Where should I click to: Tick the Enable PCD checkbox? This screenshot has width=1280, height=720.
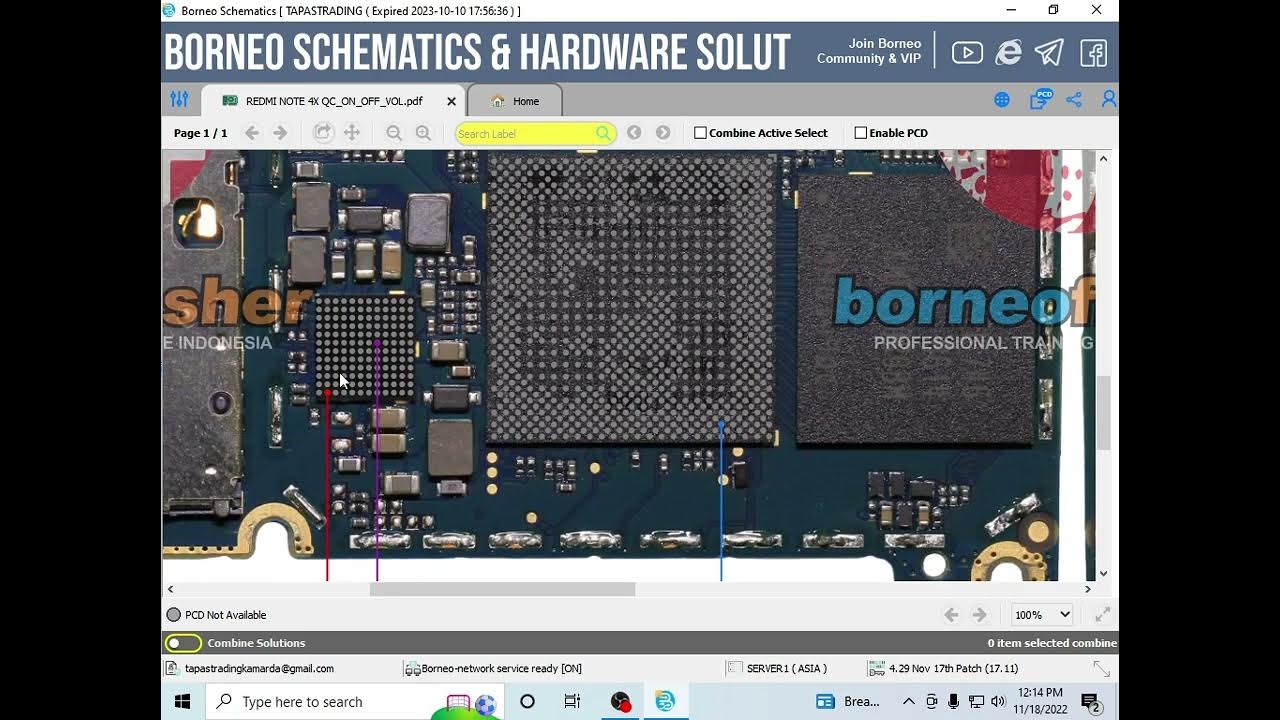click(861, 133)
